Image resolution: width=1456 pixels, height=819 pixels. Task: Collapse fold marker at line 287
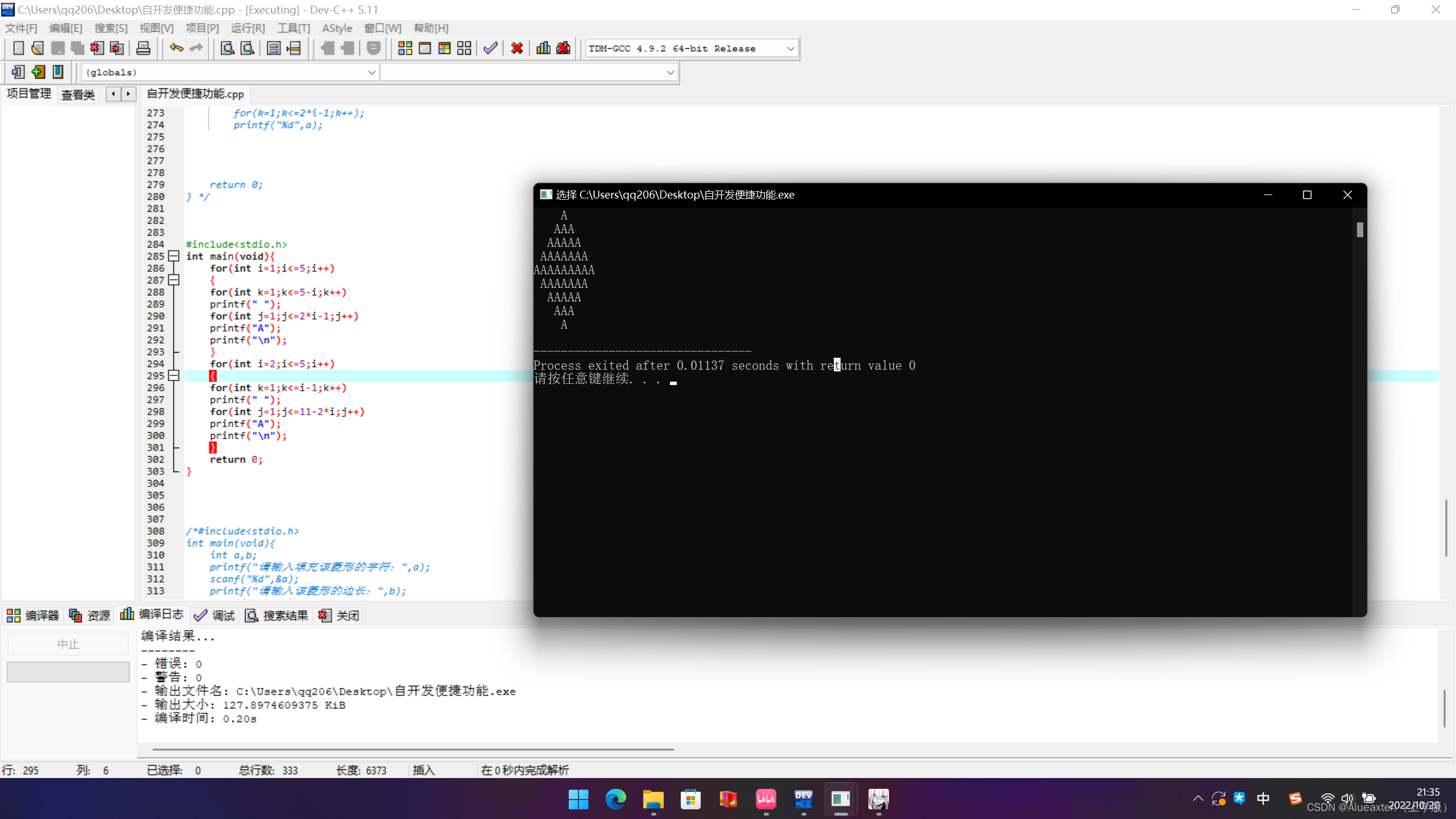click(174, 280)
